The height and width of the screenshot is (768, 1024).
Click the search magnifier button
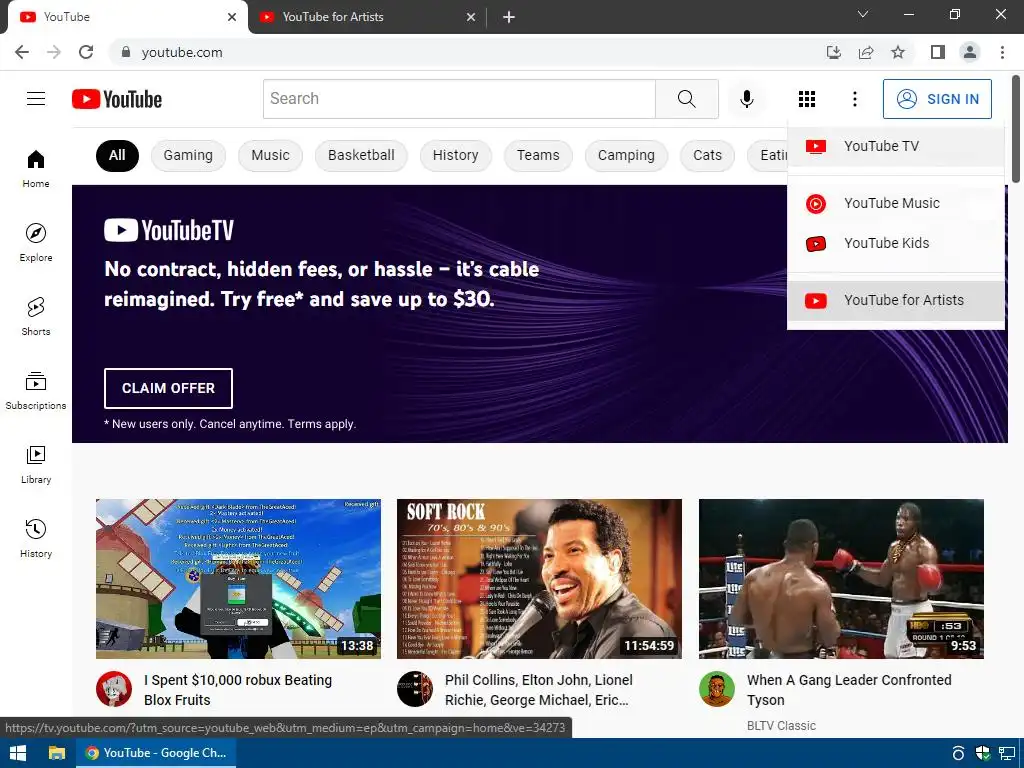coord(686,99)
